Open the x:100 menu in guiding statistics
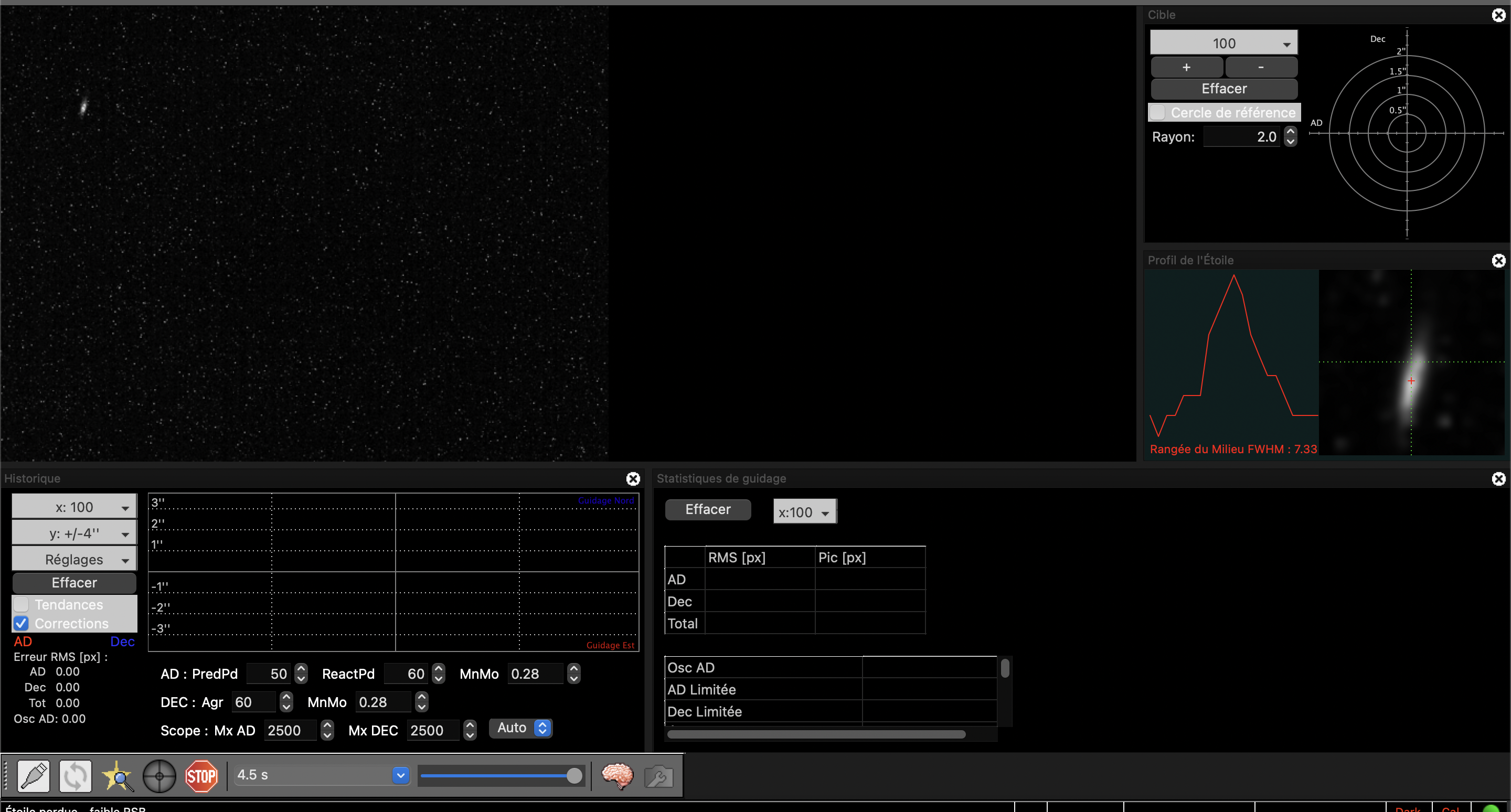The height and width of the screenshot is (812, 1511). [804, 511]
